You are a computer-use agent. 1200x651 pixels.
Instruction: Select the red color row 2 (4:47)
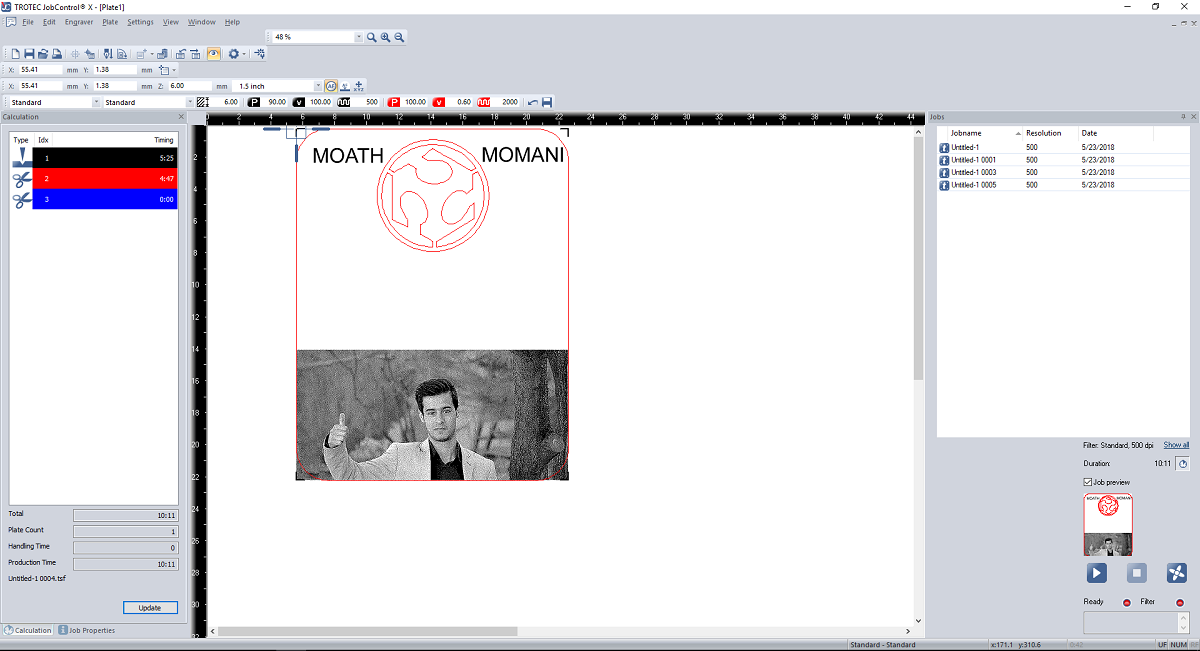(105, 179)
